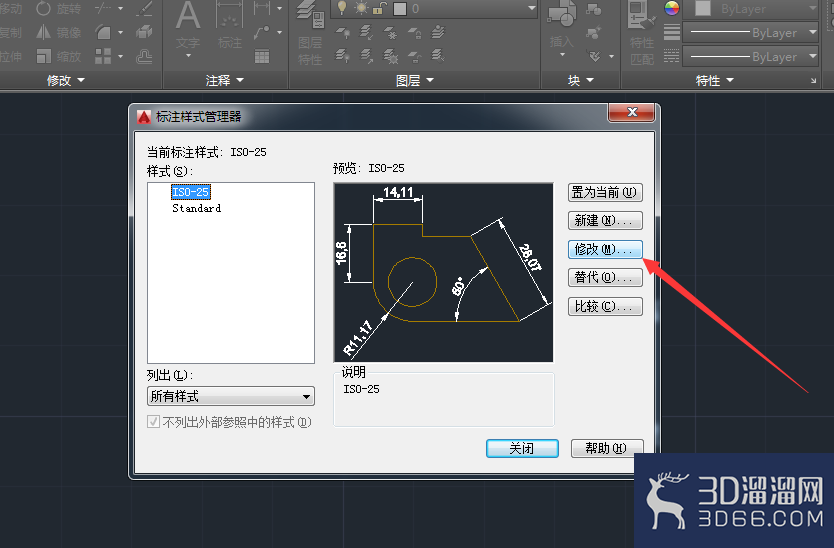Toggle 不列出外部参照中的样式 checkbox
This screenshot has width=834, height=548.
coord(153,422)
